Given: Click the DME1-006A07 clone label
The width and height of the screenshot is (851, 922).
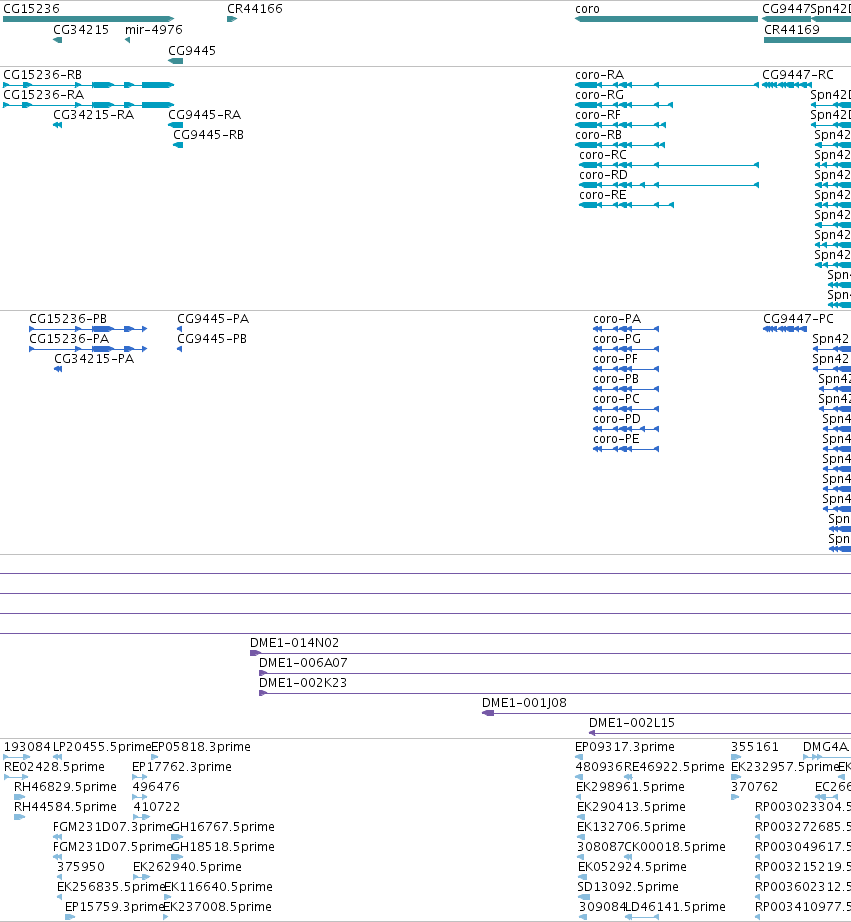Looking at the screenshot, I should 303,663.
